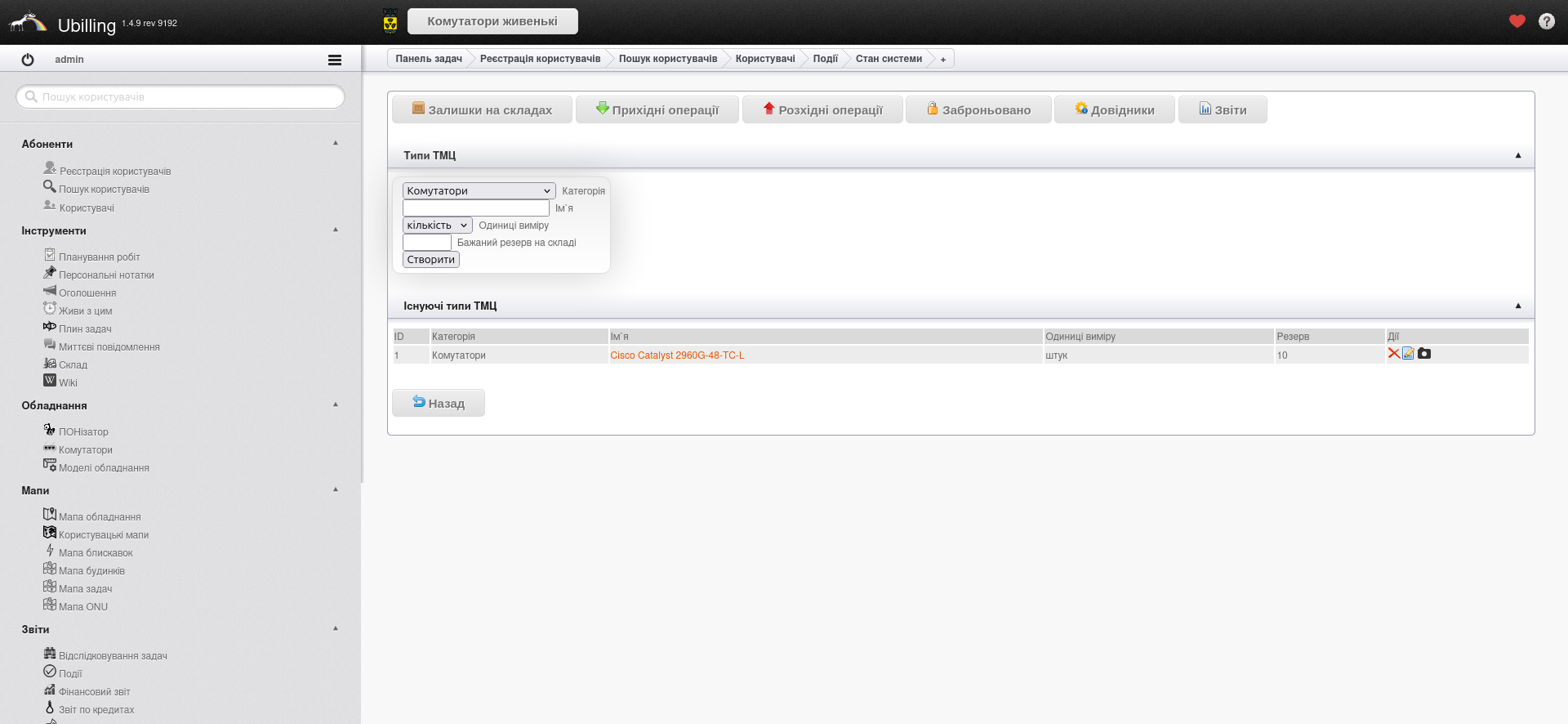
Task: Click the power logout icon next to admin
Action: [x=28, y=60]
